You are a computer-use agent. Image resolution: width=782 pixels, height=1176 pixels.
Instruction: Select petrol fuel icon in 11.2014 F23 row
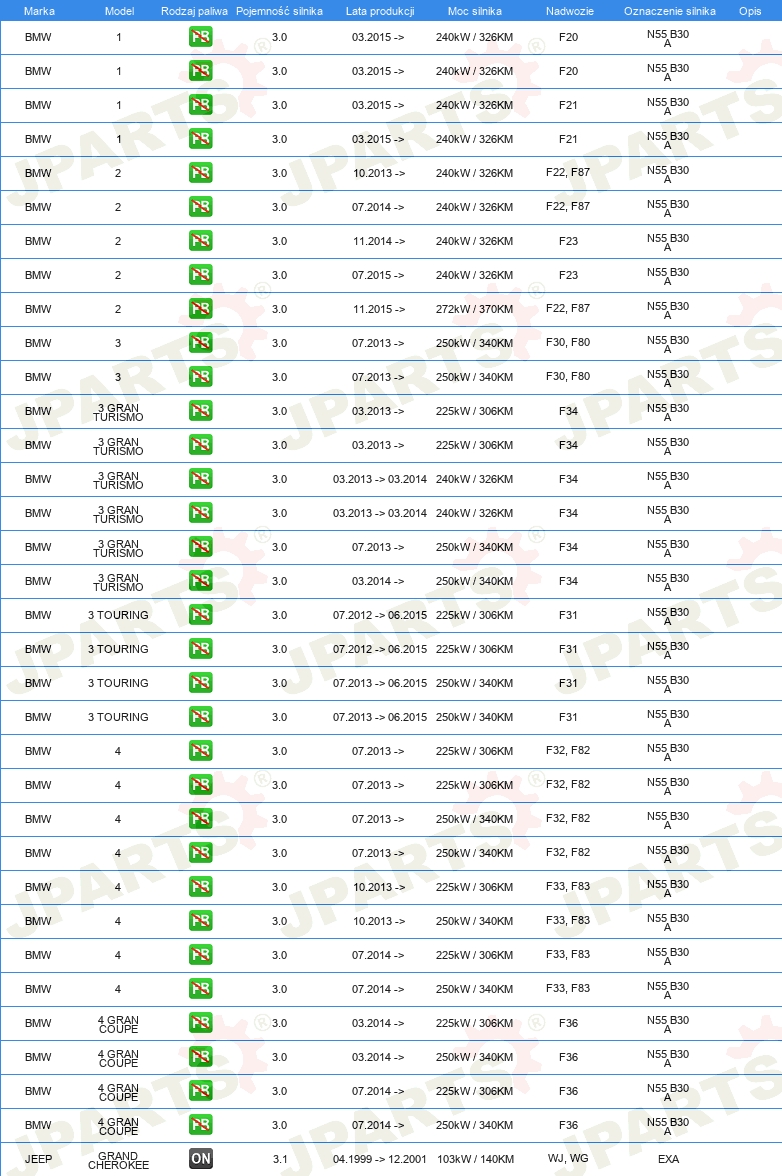(200, 241)
